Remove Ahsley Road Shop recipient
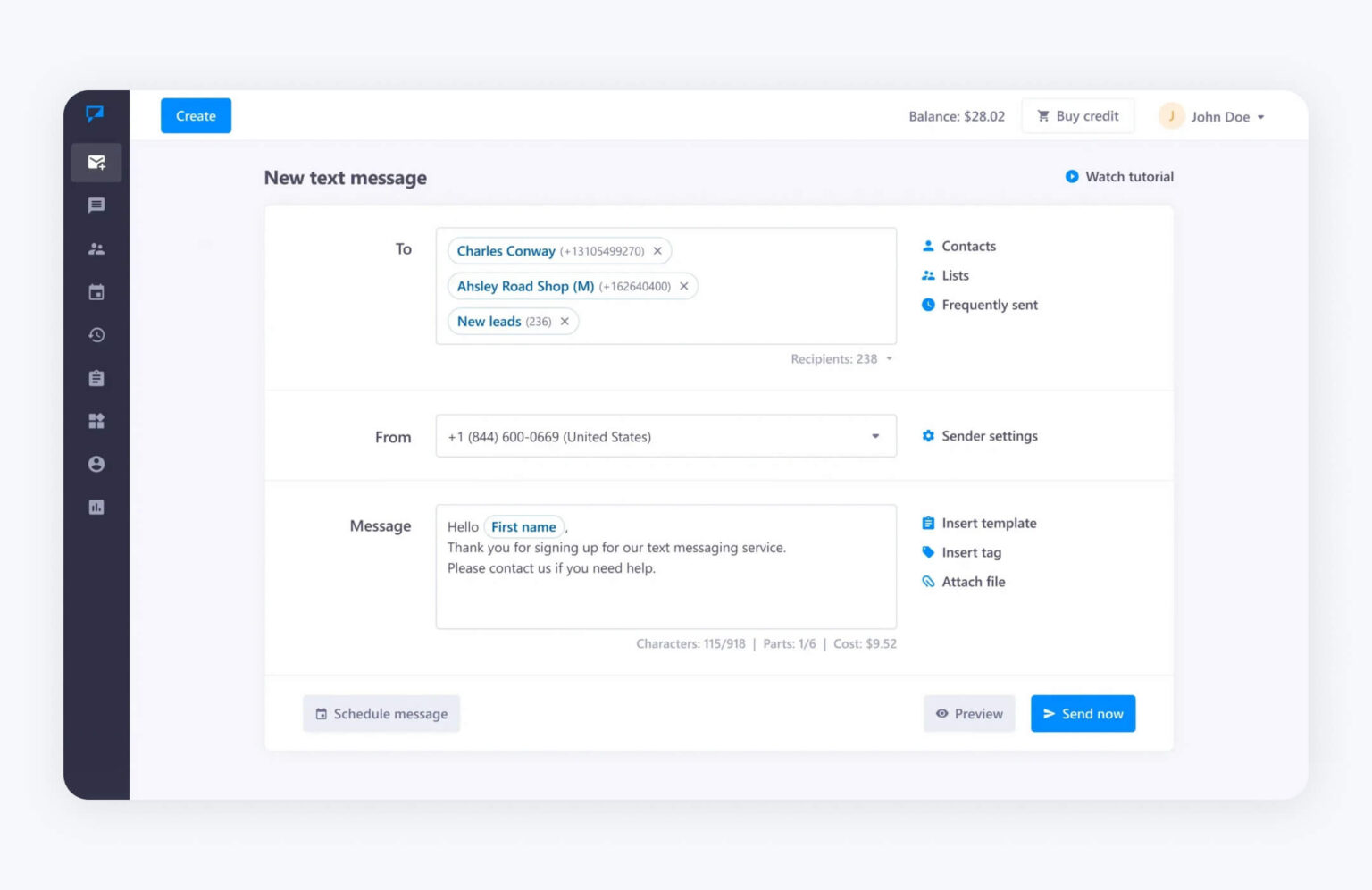This screenshot has width=1372, height=890. (684, 286)
